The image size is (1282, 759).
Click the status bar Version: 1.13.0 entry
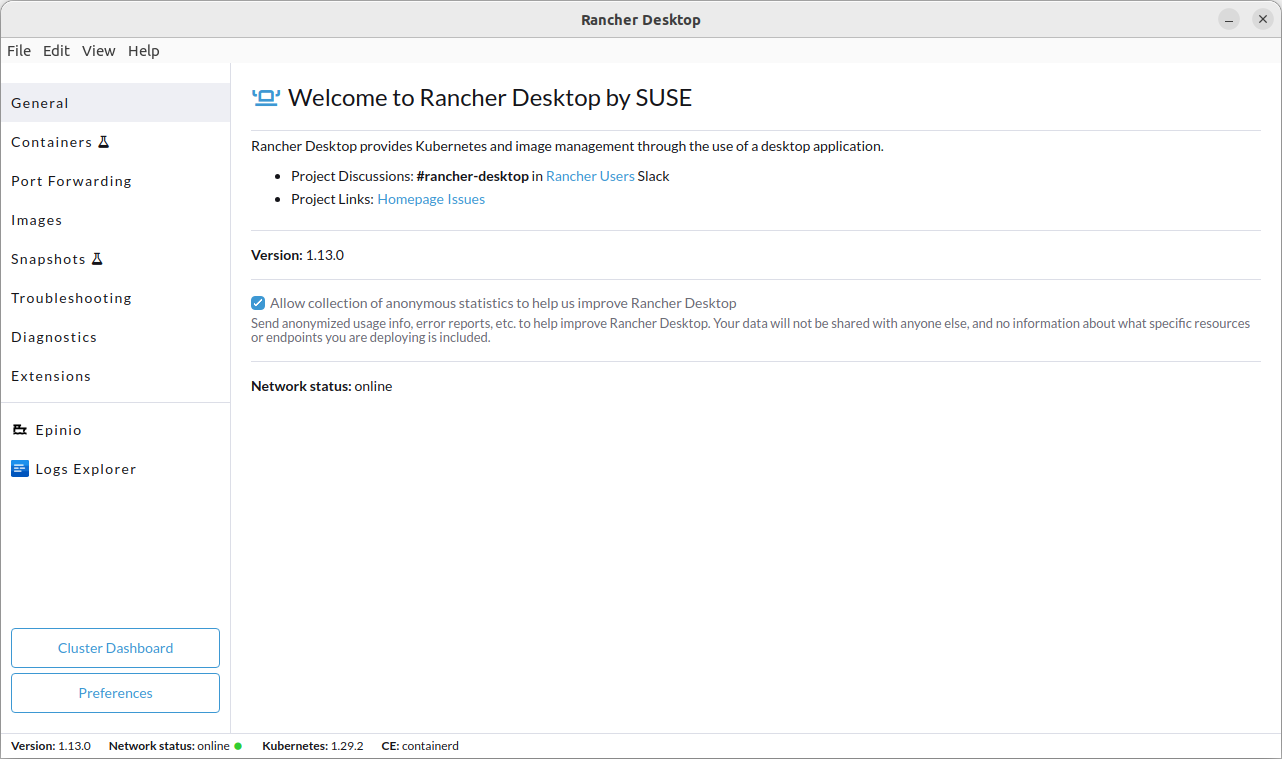pos(51,746)
